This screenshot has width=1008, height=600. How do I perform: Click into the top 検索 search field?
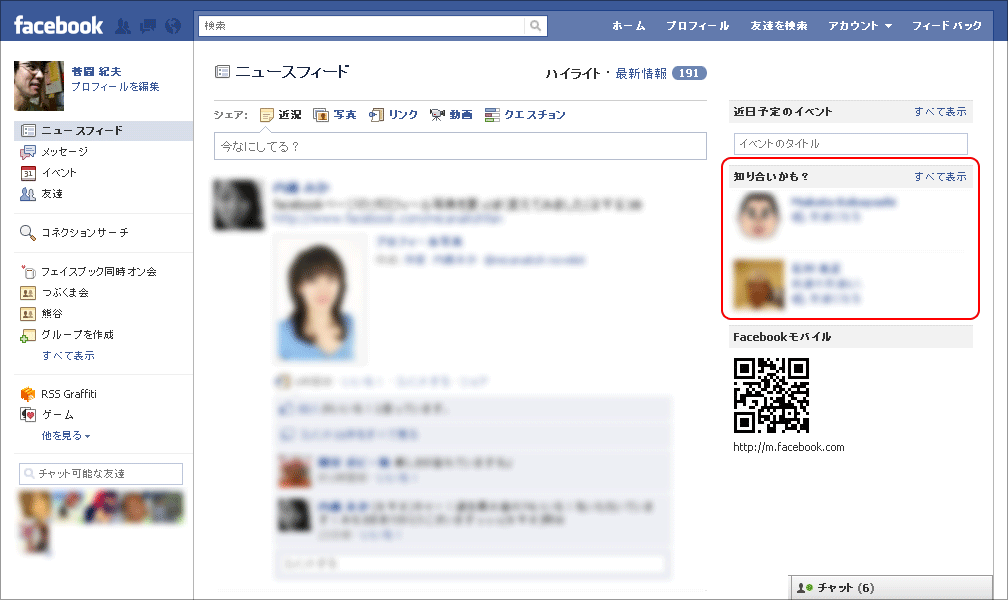(362, 26)
